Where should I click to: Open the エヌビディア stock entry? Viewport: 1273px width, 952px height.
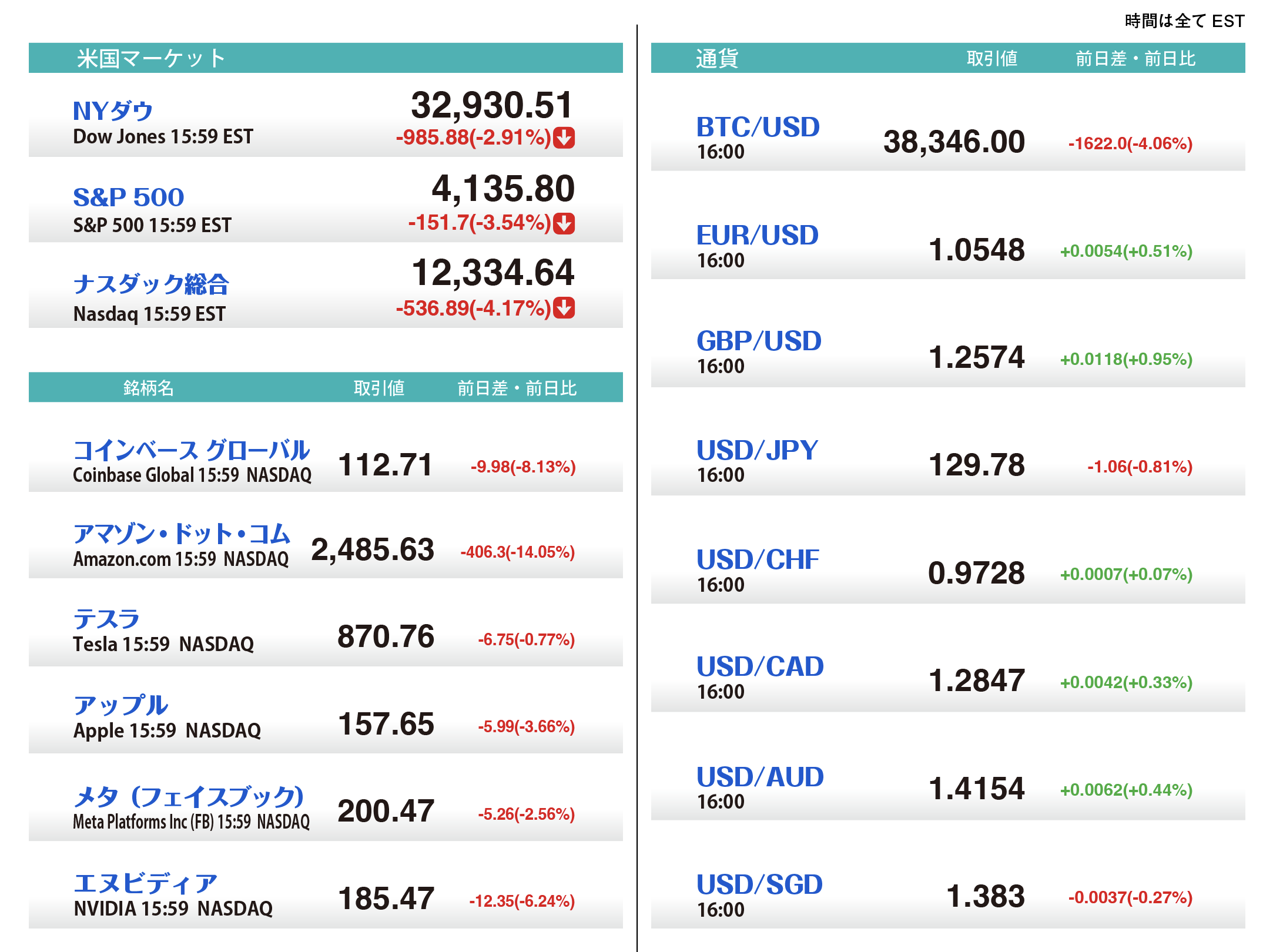point(145,883)
